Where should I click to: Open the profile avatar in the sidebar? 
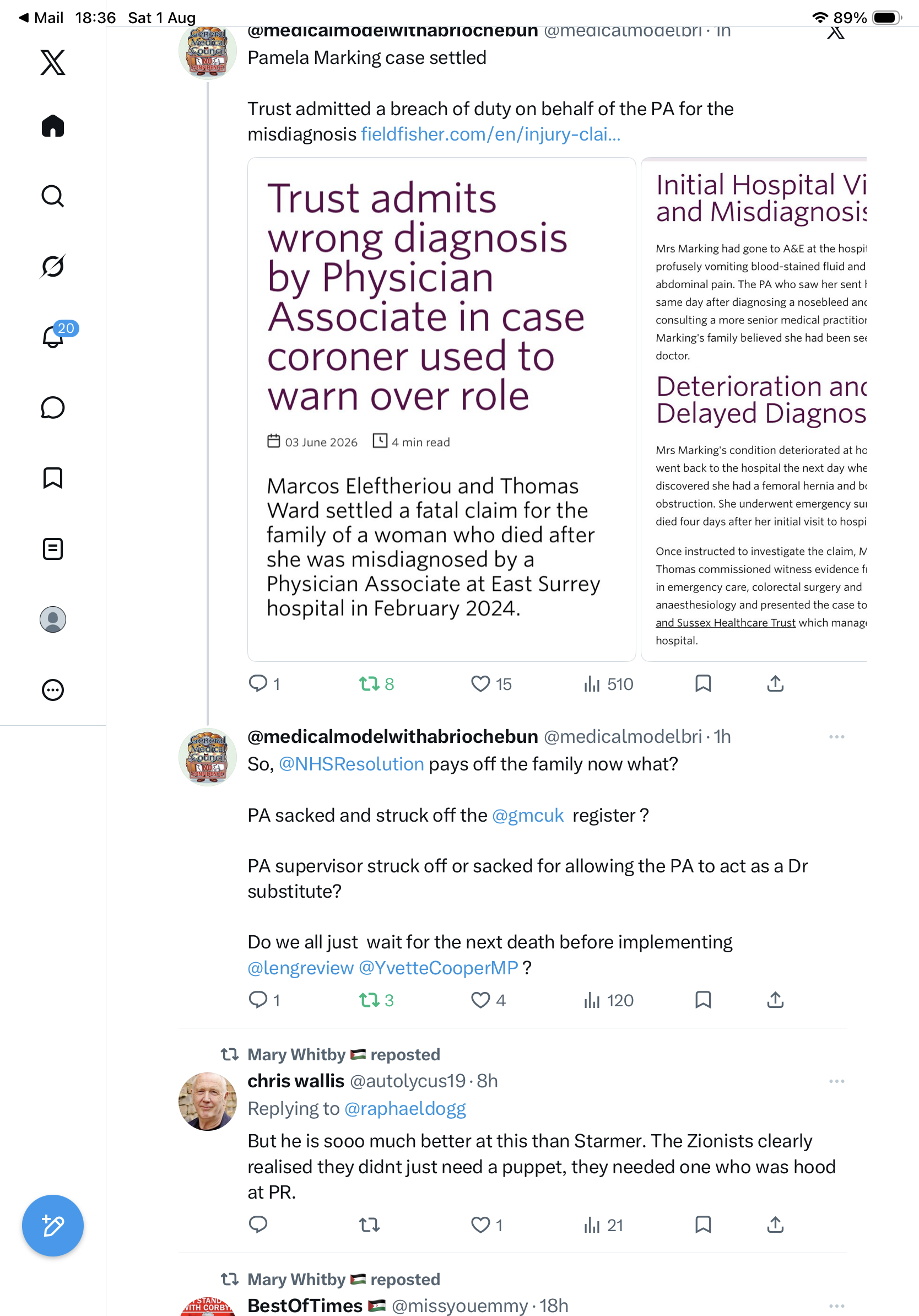[53, 619]
